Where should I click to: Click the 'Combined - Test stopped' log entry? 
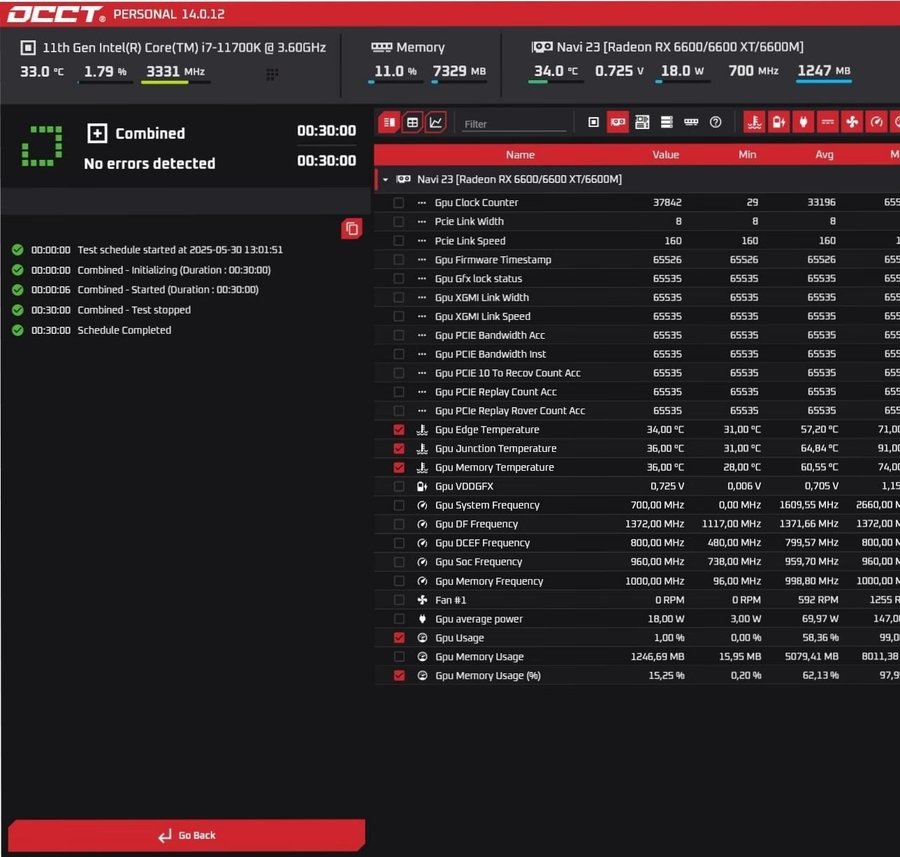(134, 310)
